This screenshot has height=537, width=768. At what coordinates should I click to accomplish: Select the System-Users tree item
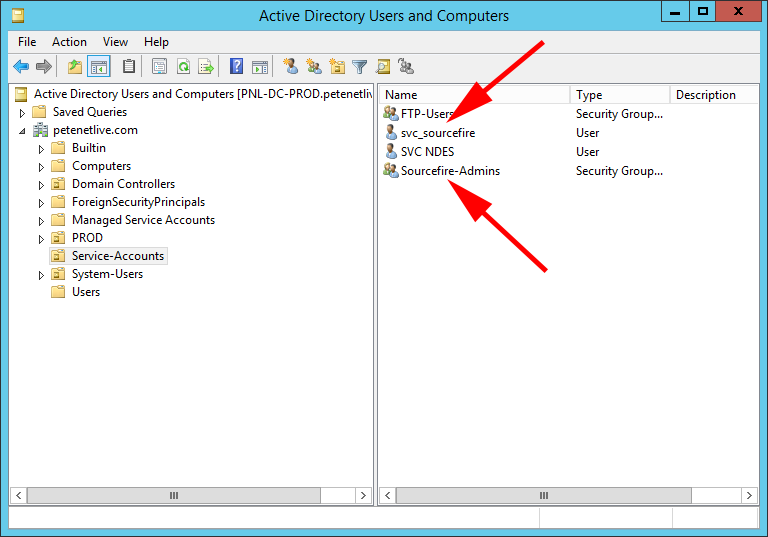(x=107, y=274)
